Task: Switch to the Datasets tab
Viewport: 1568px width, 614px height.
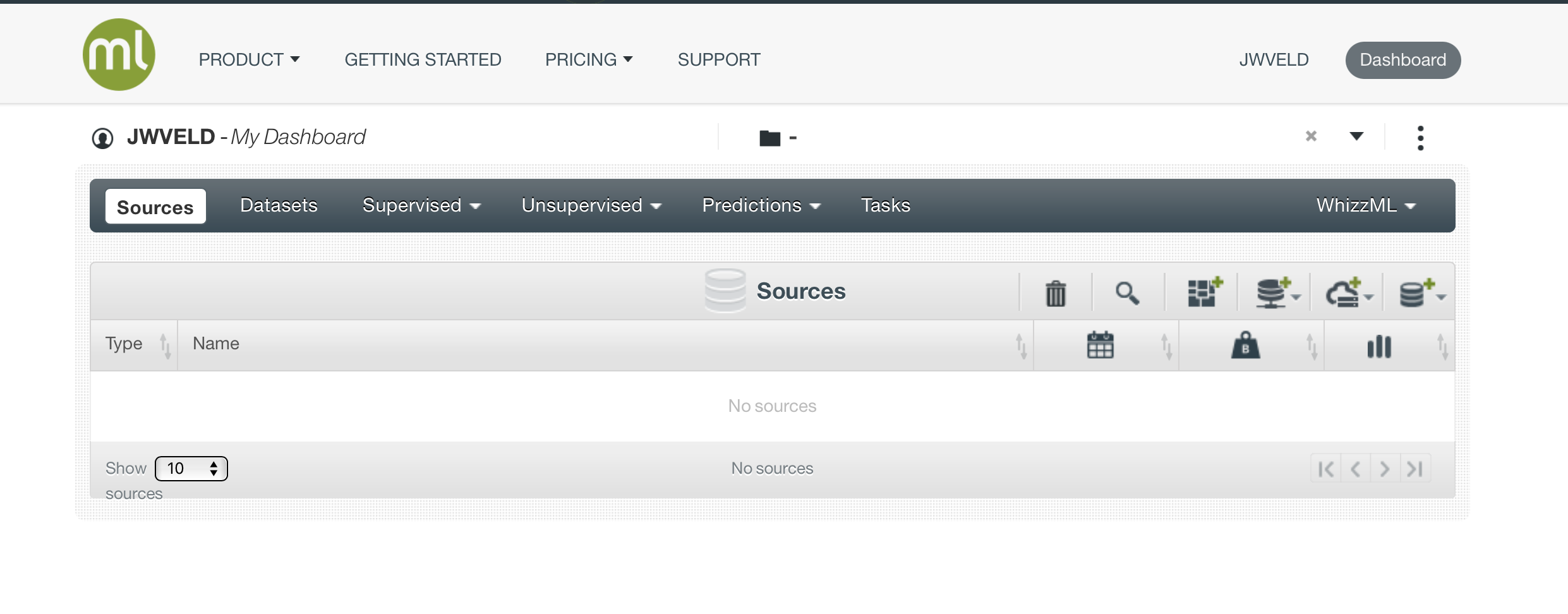Action: click(x=279, y=205)
